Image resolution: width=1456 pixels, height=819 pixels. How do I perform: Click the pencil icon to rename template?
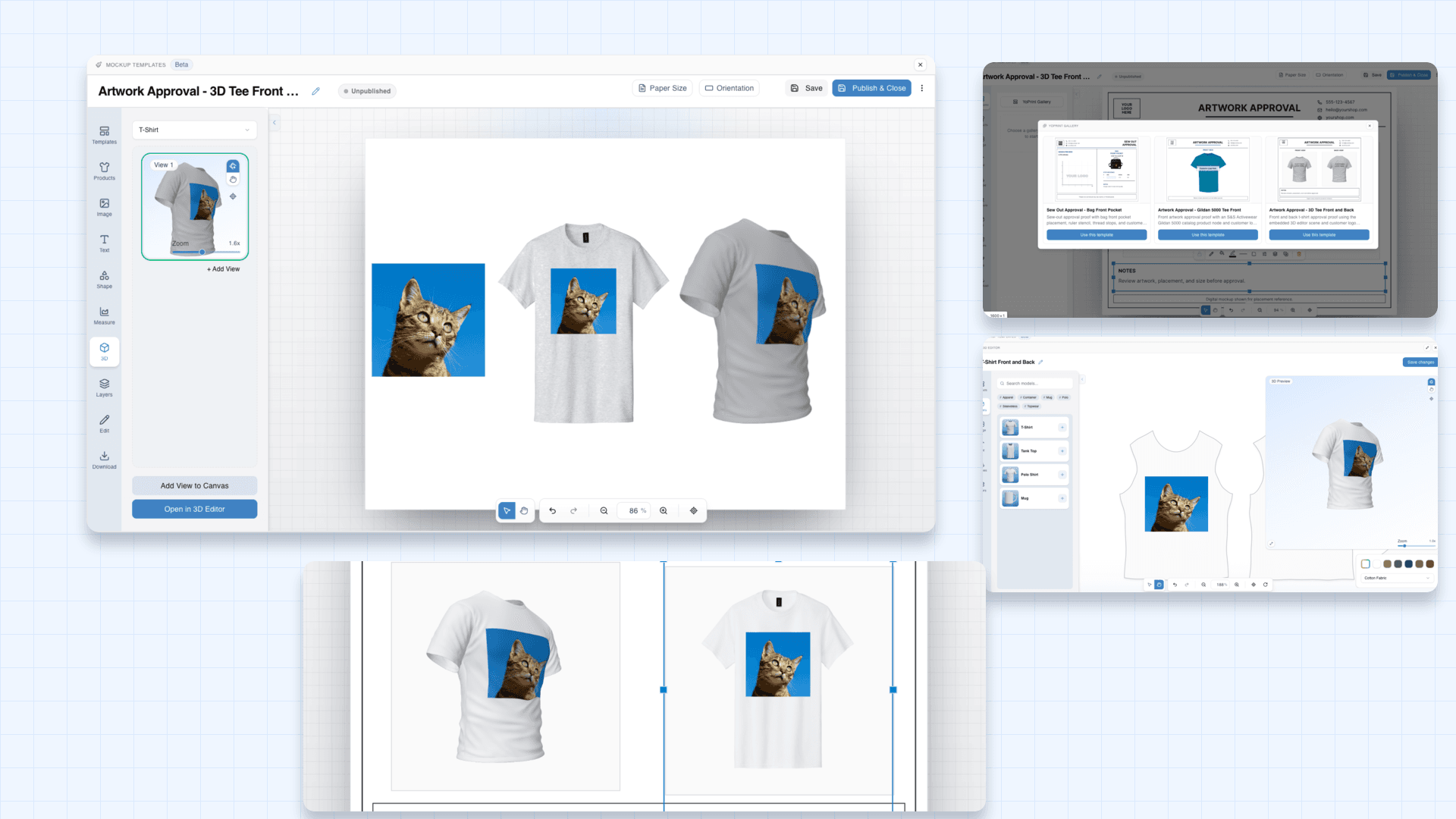point(315,91)
